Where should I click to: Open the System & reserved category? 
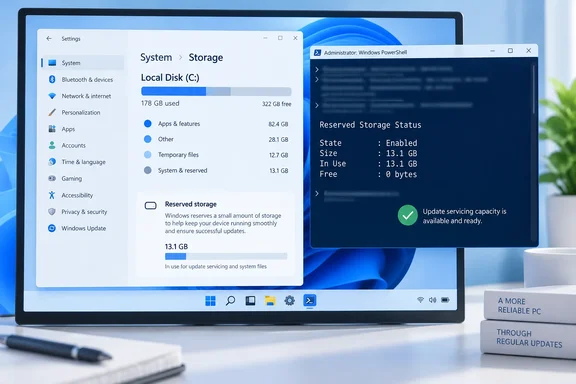[x=216, y=171]
